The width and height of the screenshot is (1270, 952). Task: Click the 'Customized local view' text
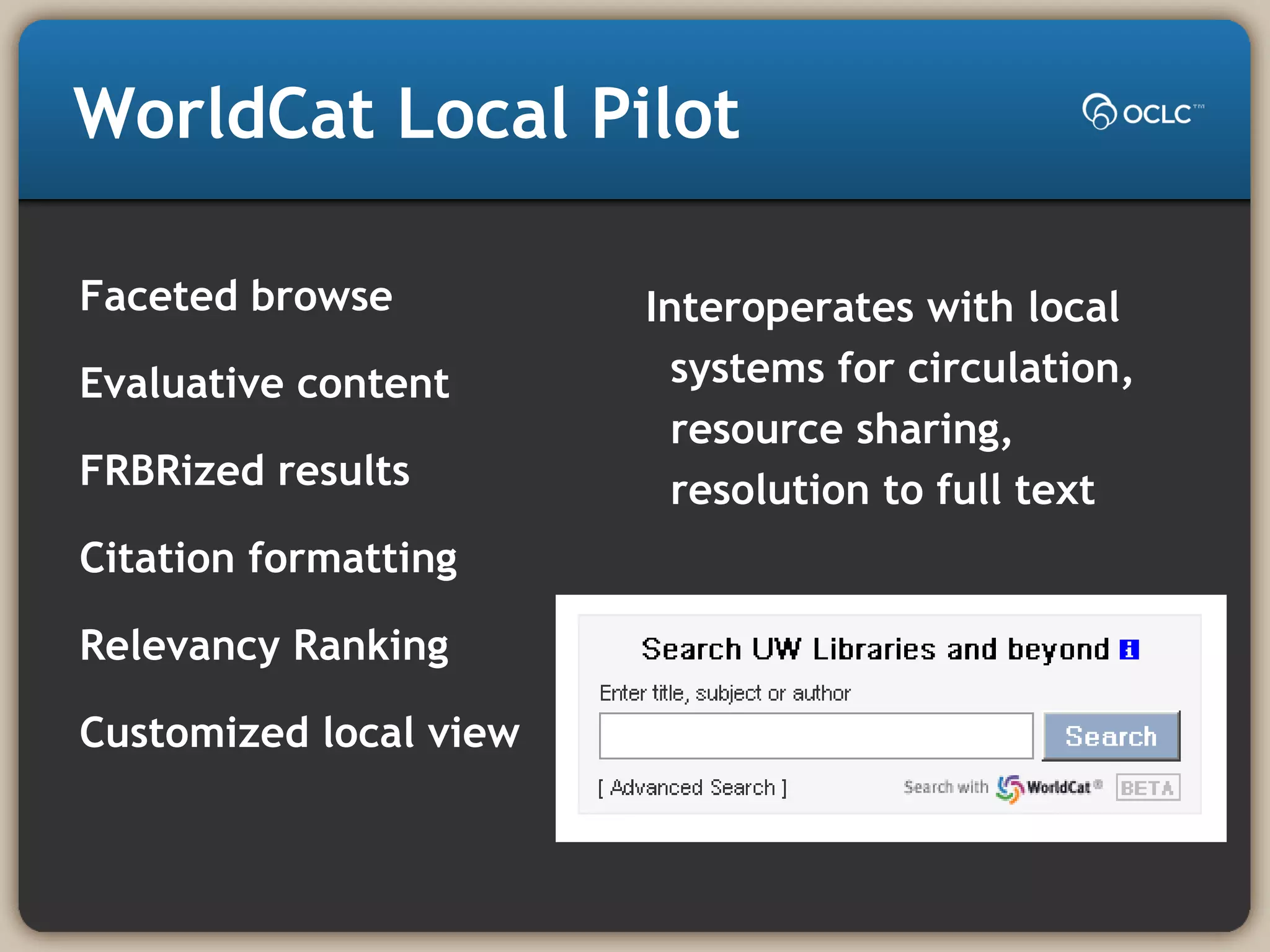pos(300,733)
